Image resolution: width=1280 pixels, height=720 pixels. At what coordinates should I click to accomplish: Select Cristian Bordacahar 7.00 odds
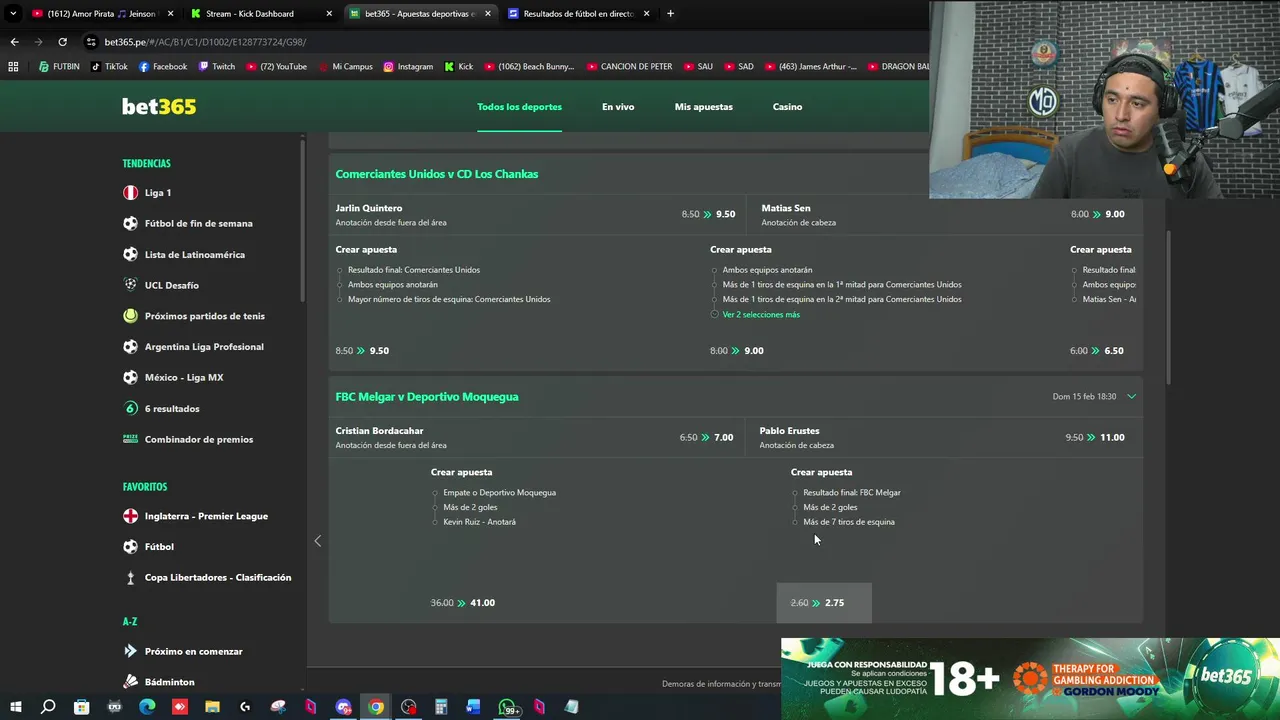(706, 437)
